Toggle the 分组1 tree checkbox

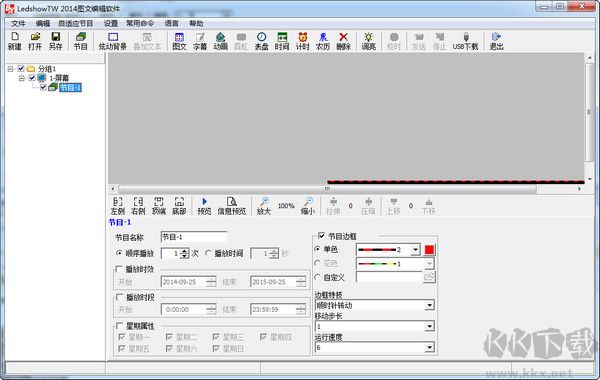(21, 68)
